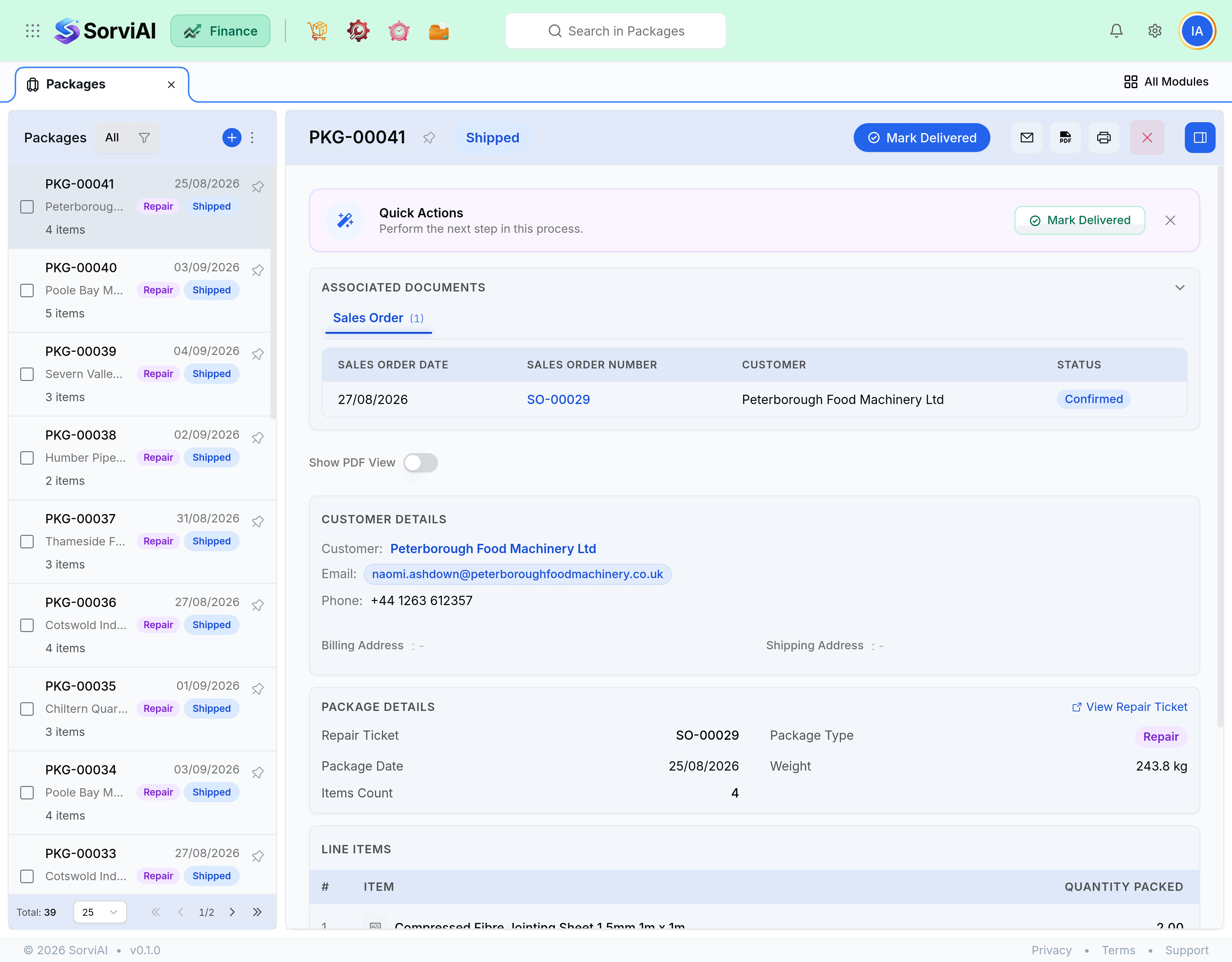Pin package PKG-00040 in the list

click(258, 270)
